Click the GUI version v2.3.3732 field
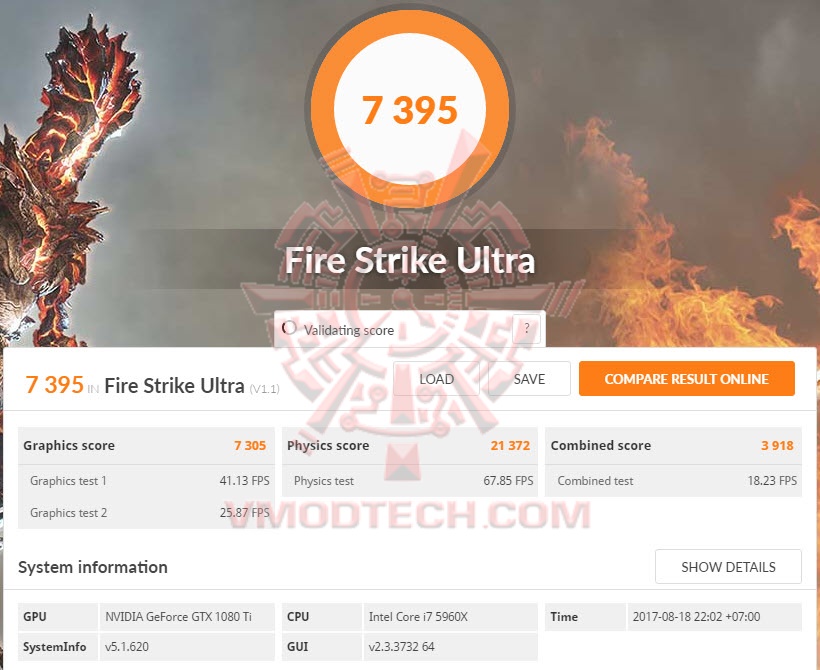Image resolution: width=820 pixels, height=670 pixels. pyautogui.click(x=450, y=647)
